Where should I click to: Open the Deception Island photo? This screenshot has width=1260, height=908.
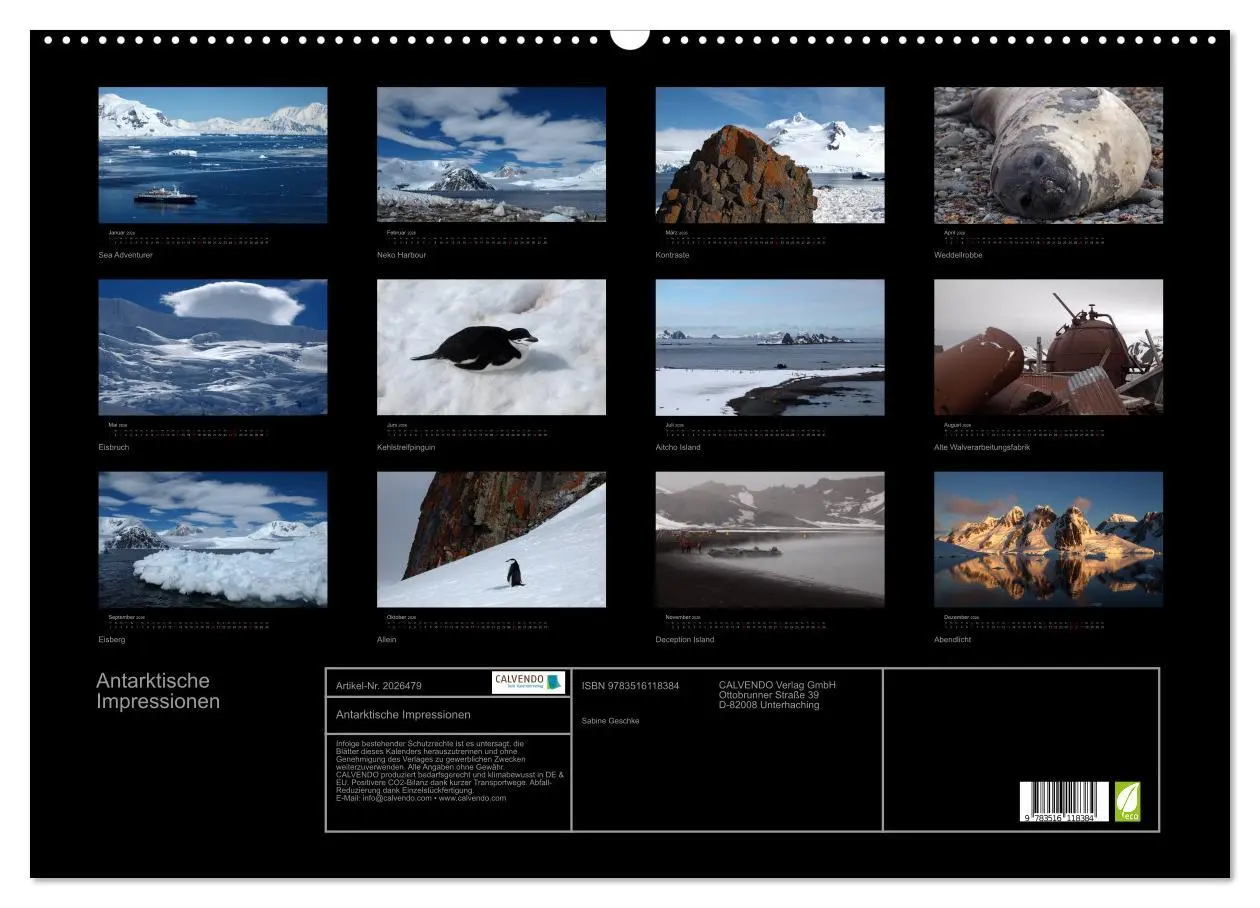(x=769, y=539)
